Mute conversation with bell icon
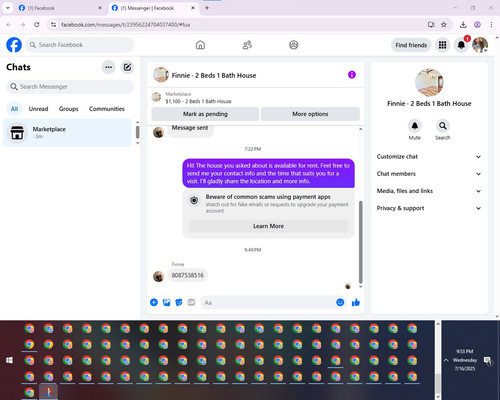 (x=415, y=126)
